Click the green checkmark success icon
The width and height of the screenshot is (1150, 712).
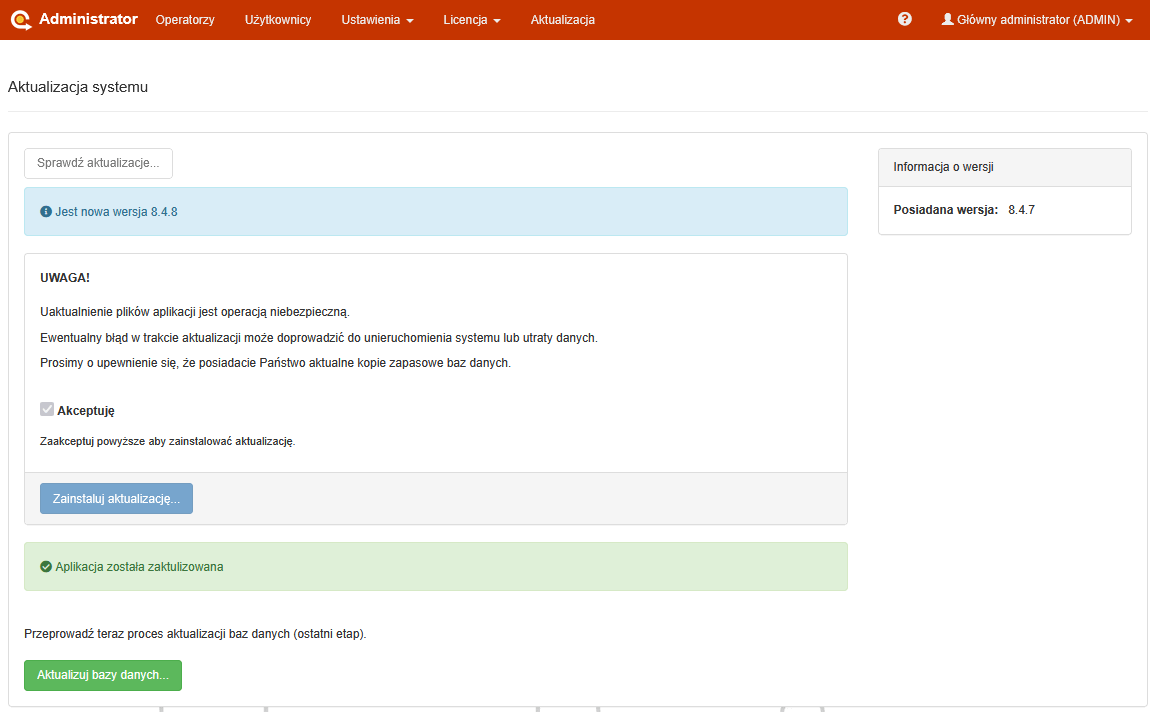tap(46, 566)
